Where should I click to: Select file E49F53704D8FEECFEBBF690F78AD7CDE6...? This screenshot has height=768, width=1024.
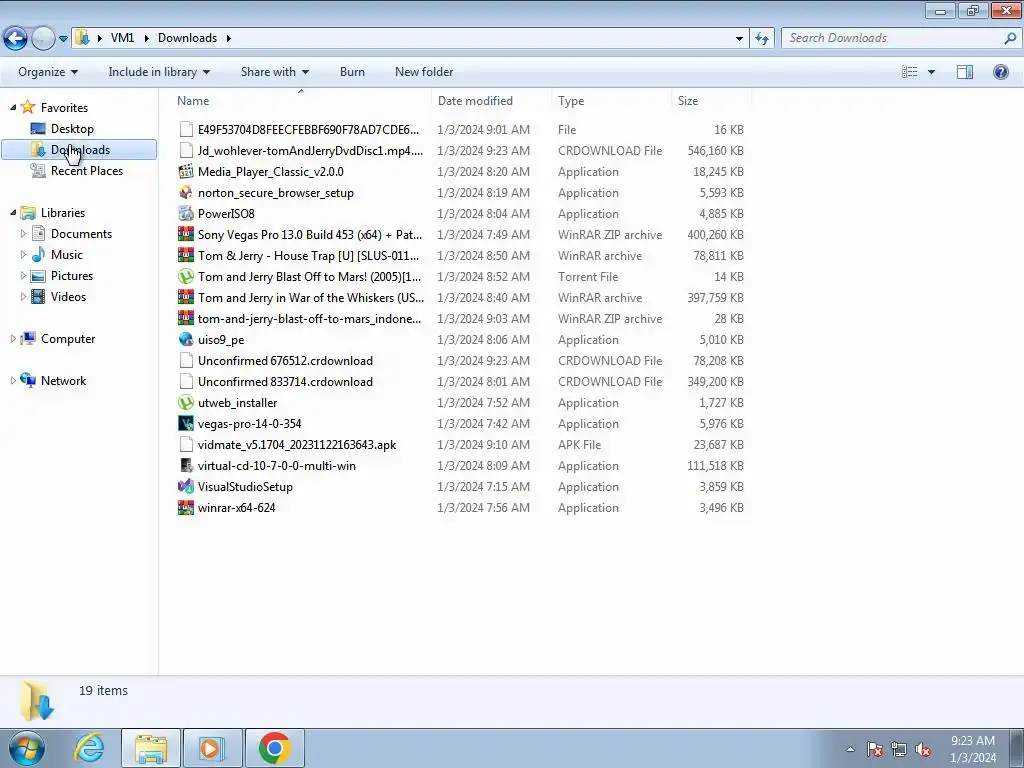(460, 129)
